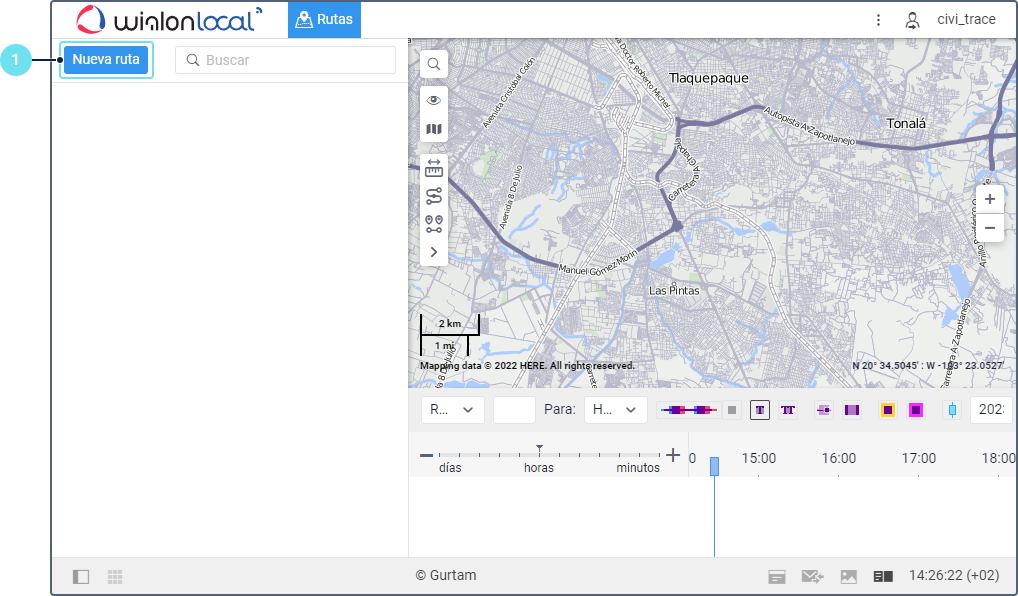
Task: Click the 16:00 timeline label
Action: (x=838, y=458)
